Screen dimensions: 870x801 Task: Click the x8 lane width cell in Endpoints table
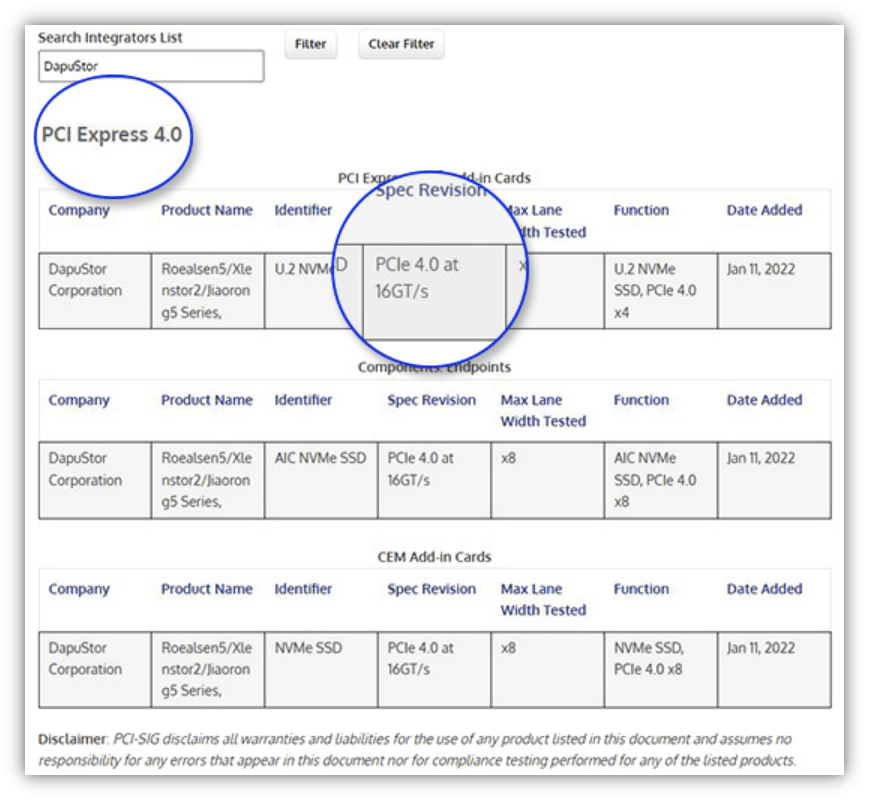click(x=510, y=458)
